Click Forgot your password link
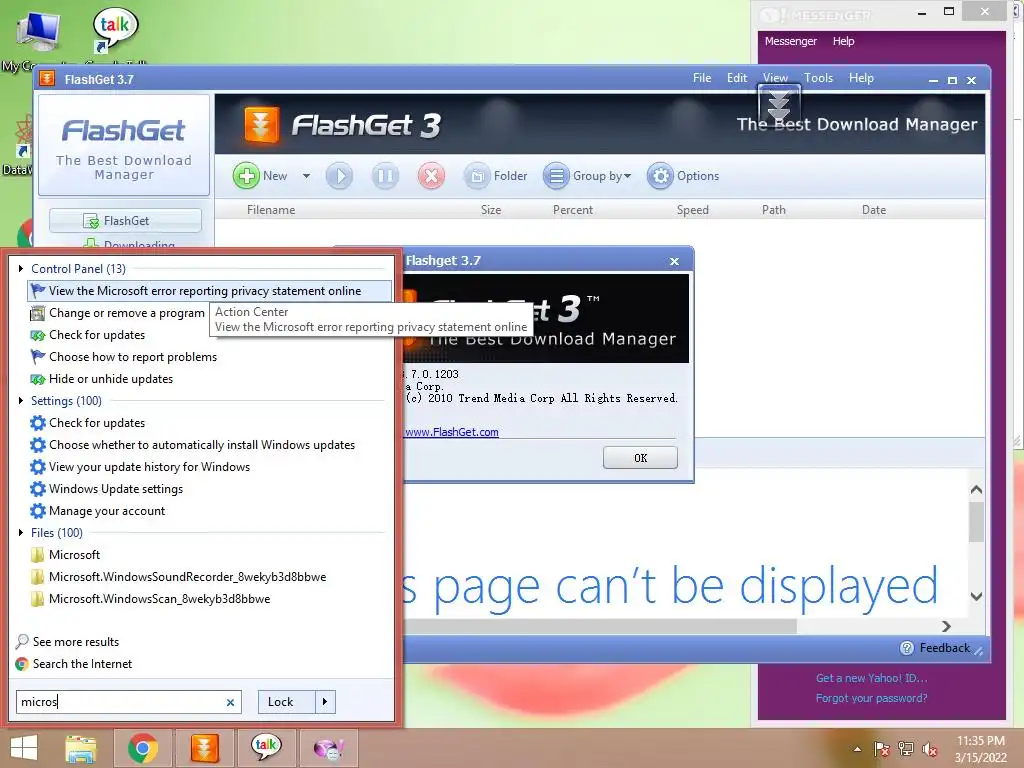1024x768 pixels. point(871,698)
